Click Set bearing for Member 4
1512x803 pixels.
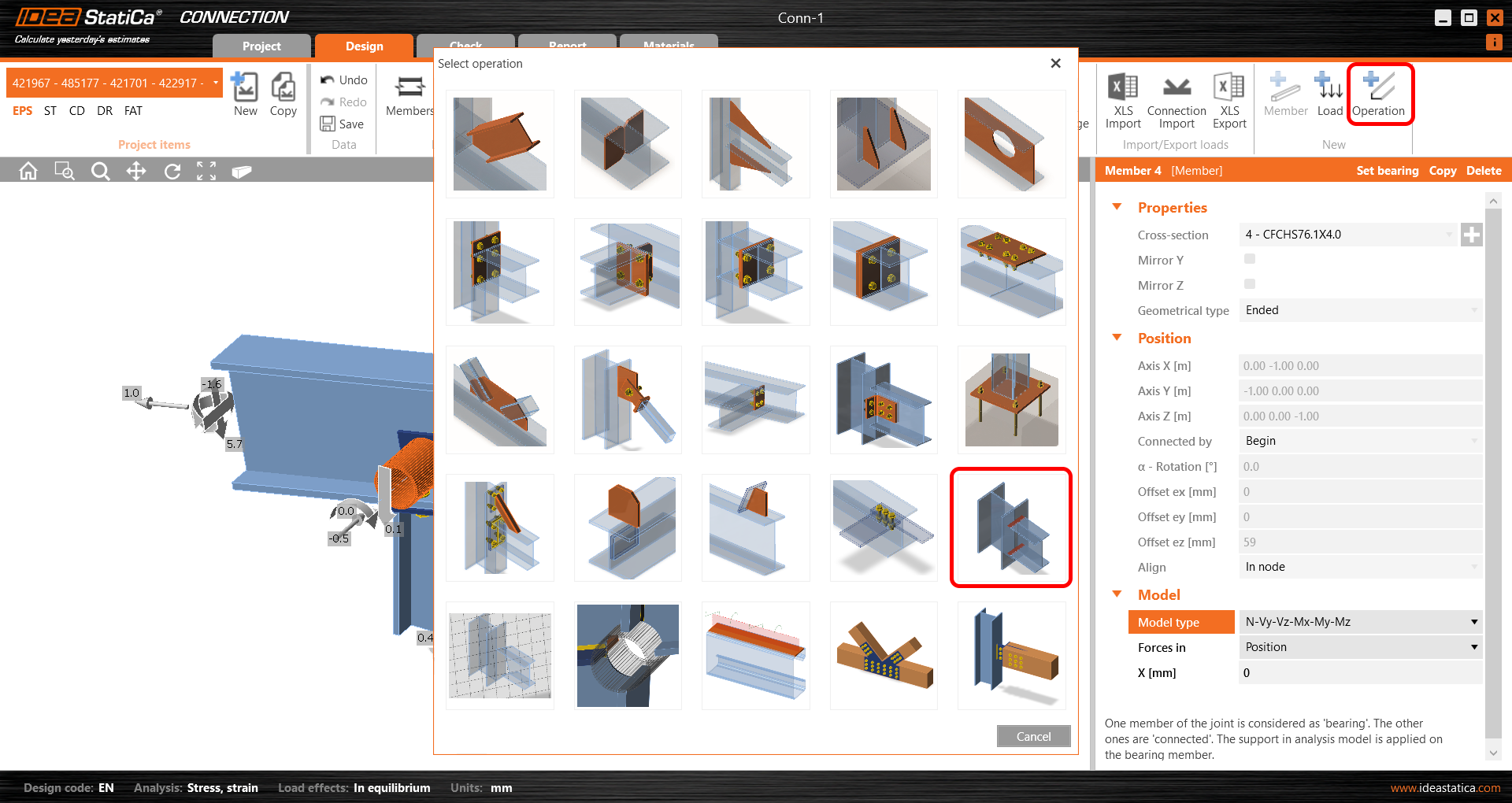1388,171
